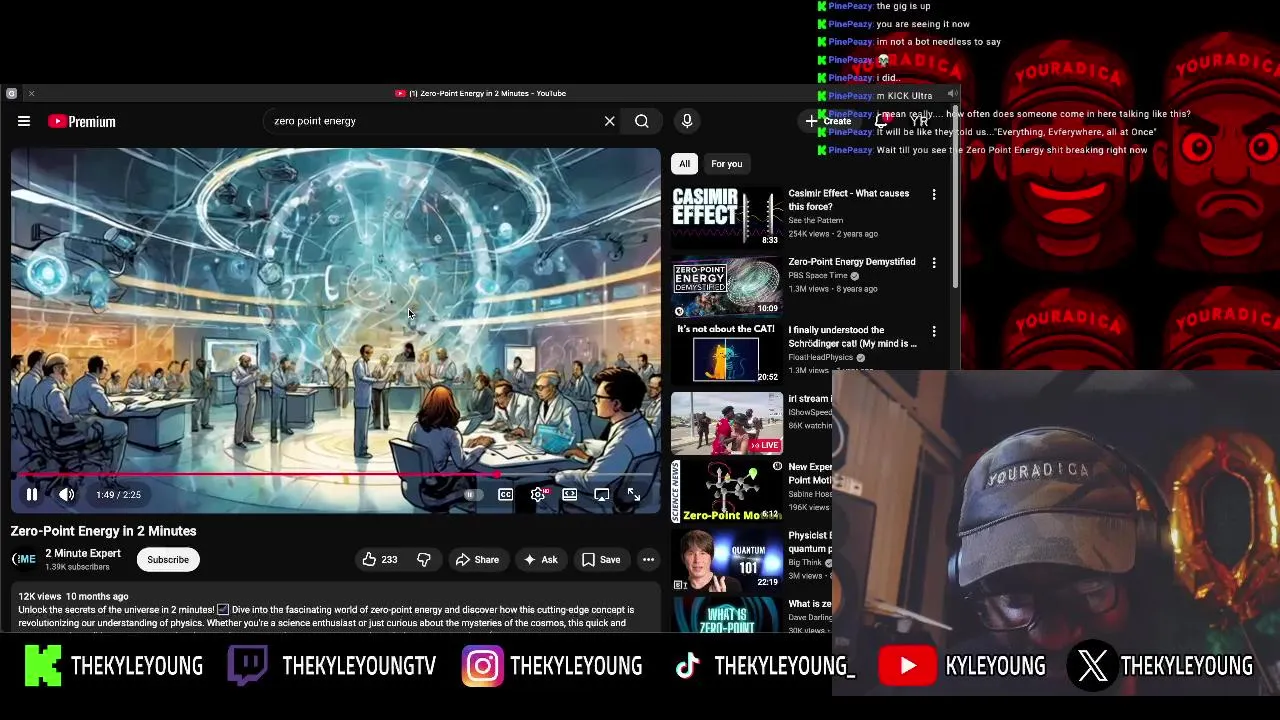
Task: Mute the video with the speaker icon
Action: (x=66, y=494)
